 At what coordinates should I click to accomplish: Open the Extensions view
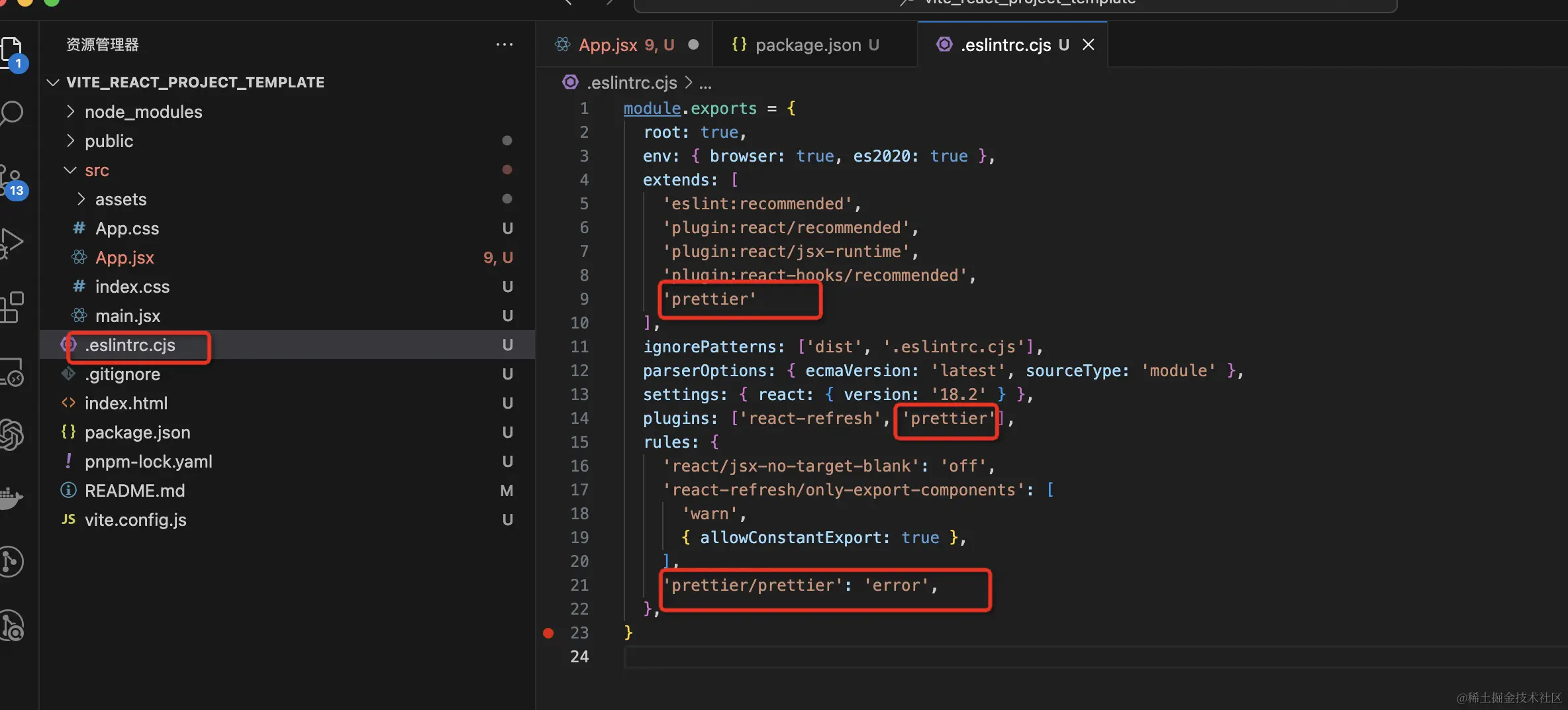(11, 307)
